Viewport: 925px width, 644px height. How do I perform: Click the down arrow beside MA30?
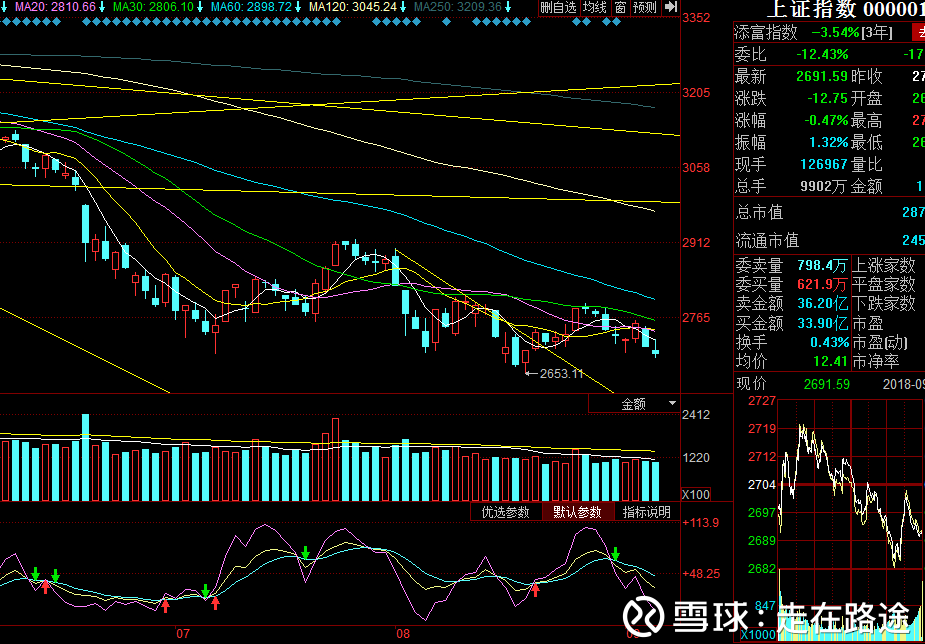[200, 7]
